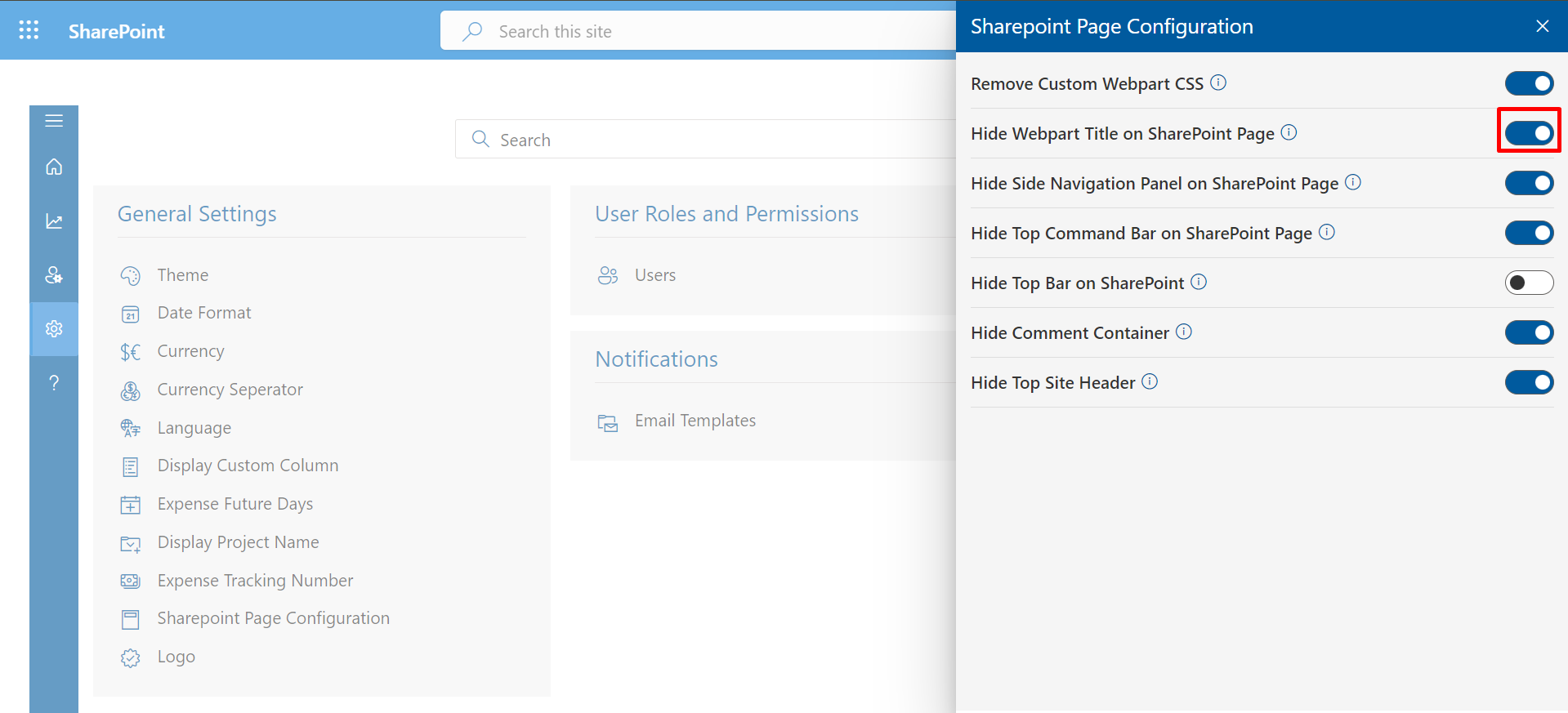This screenshot has width=1568, height=713.
Task: Click the hamburger menu icon in sidebar
Action: [54, 121]
